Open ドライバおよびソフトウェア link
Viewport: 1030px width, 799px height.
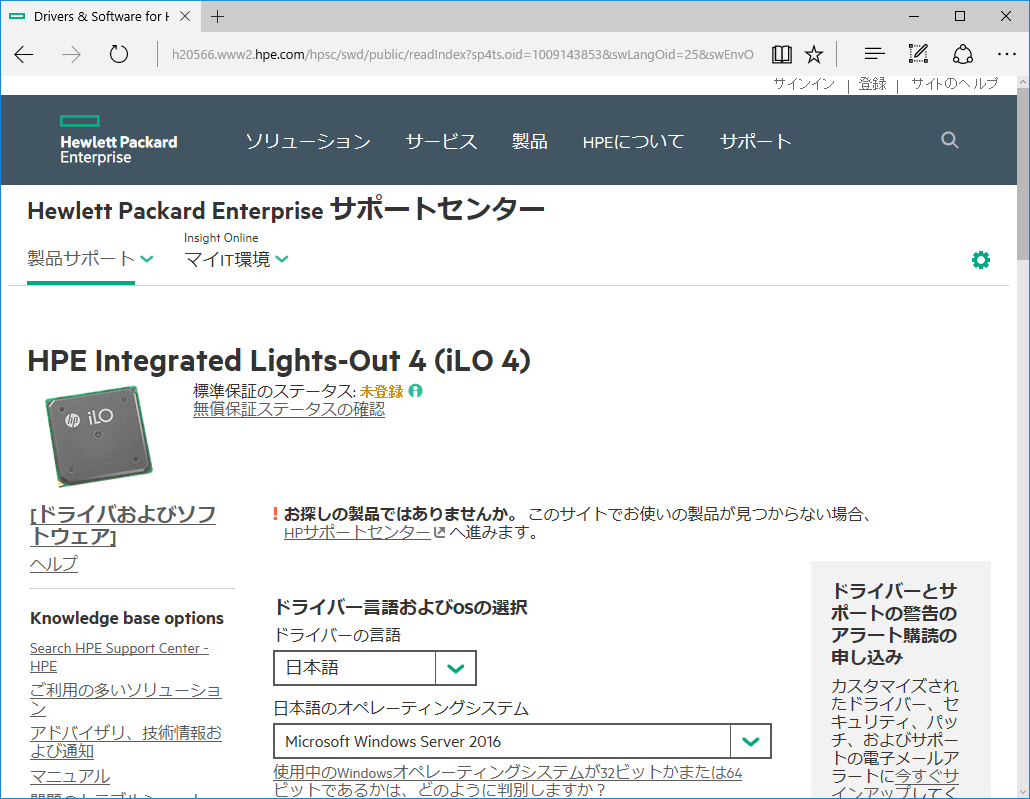123,525
